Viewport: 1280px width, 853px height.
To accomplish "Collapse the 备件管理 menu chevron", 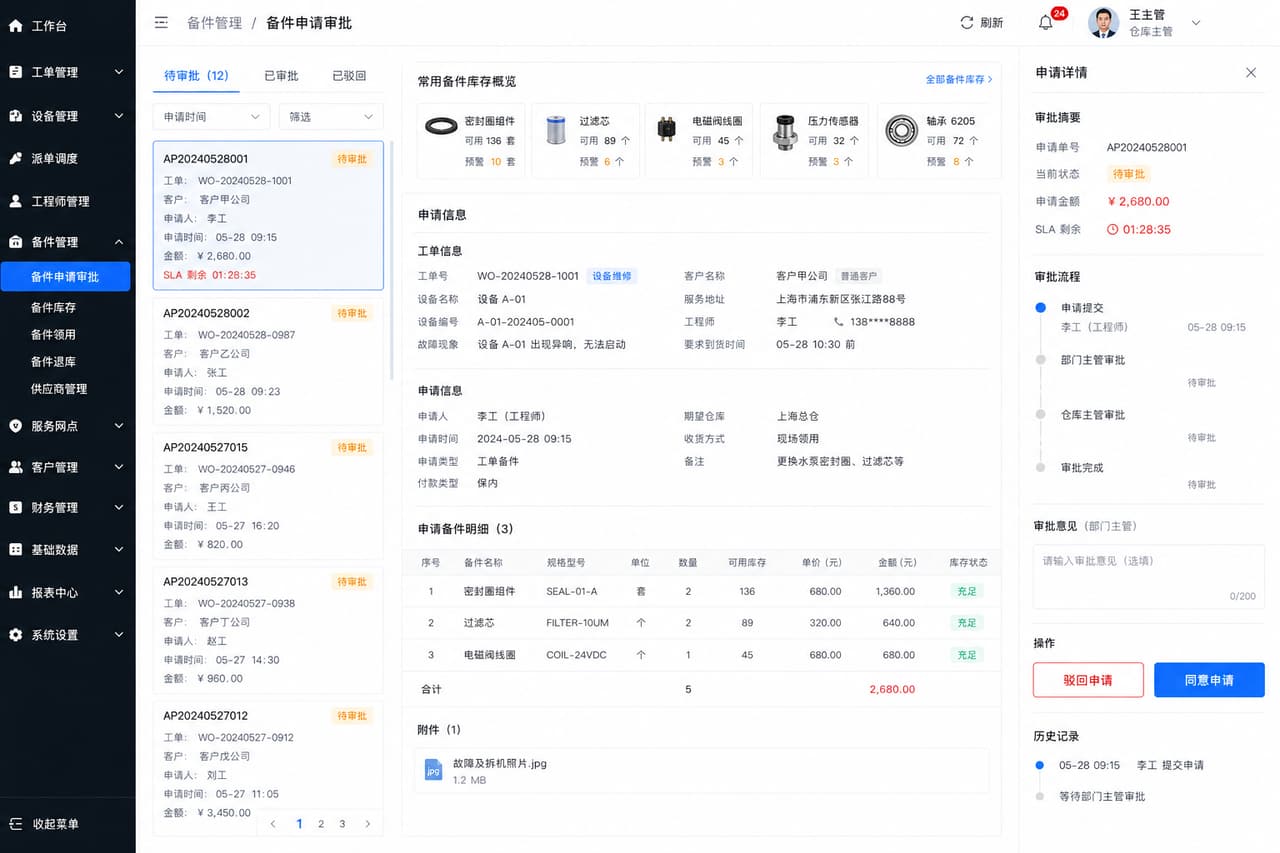I will (x=119, y=242).
